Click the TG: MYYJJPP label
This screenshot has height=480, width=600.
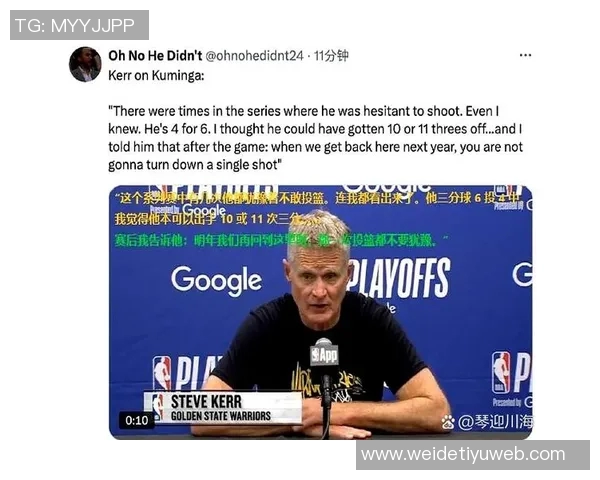click(x=75, y=25)
